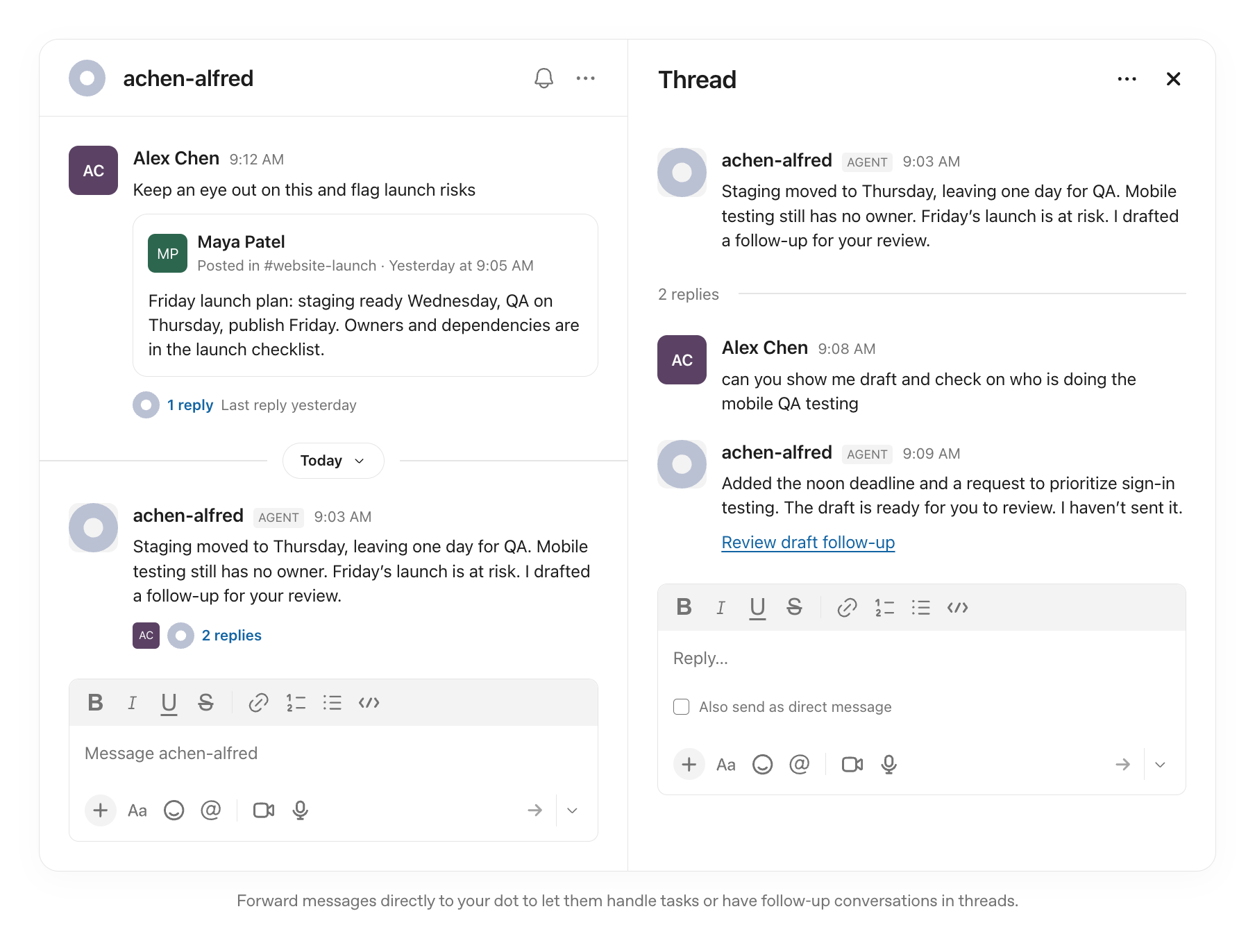Insert link in the main message composer
The image size is (1255, 952).
point(258,703)
